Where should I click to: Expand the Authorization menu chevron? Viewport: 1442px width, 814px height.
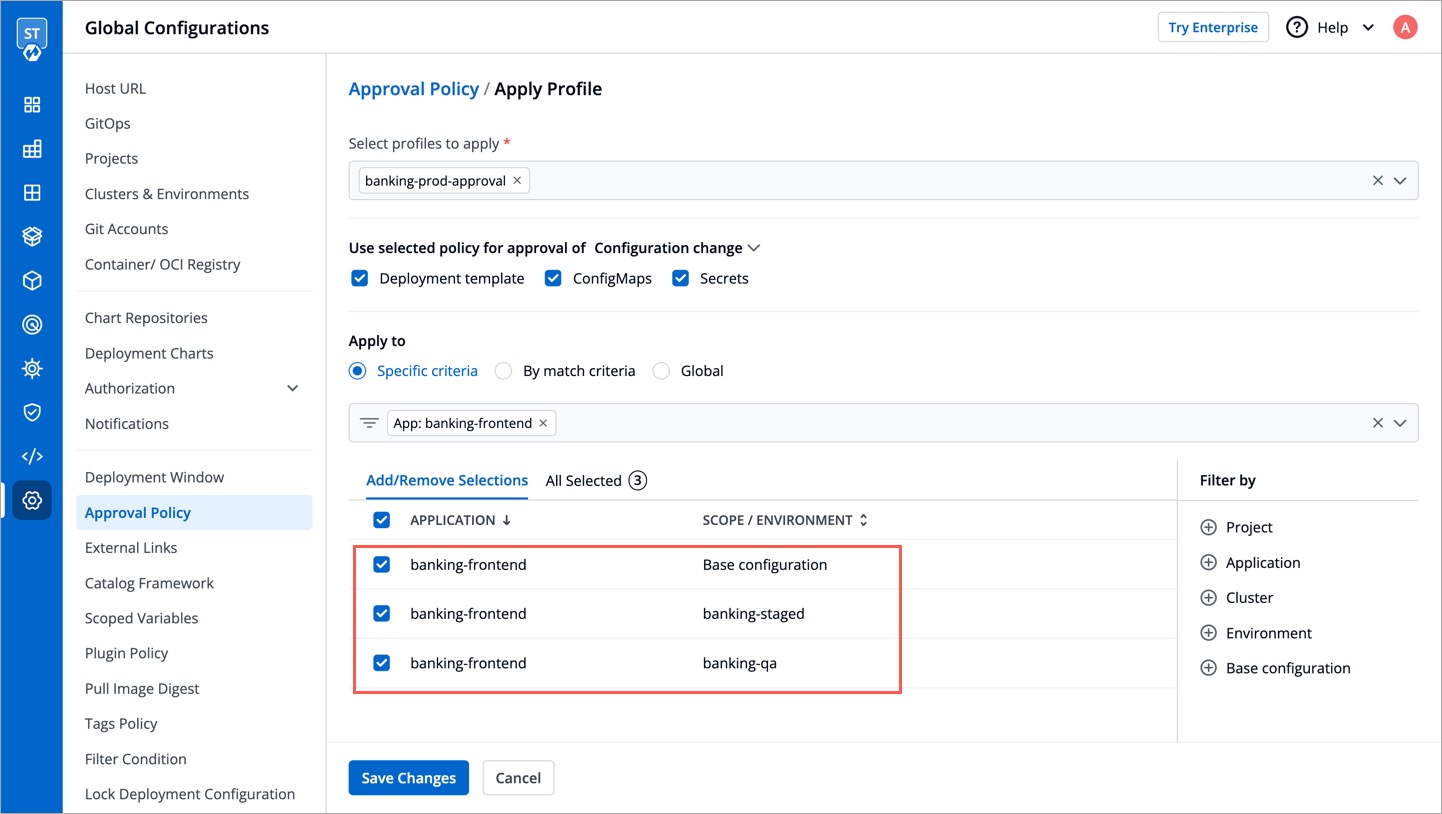pos(293,388)
